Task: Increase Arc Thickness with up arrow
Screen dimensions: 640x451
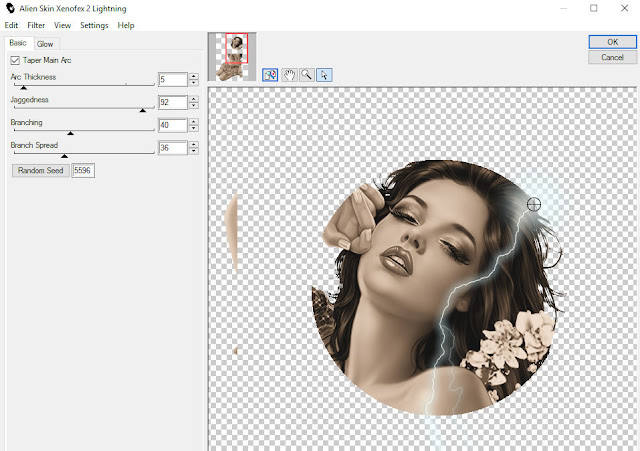Action: tap(194, 76)
